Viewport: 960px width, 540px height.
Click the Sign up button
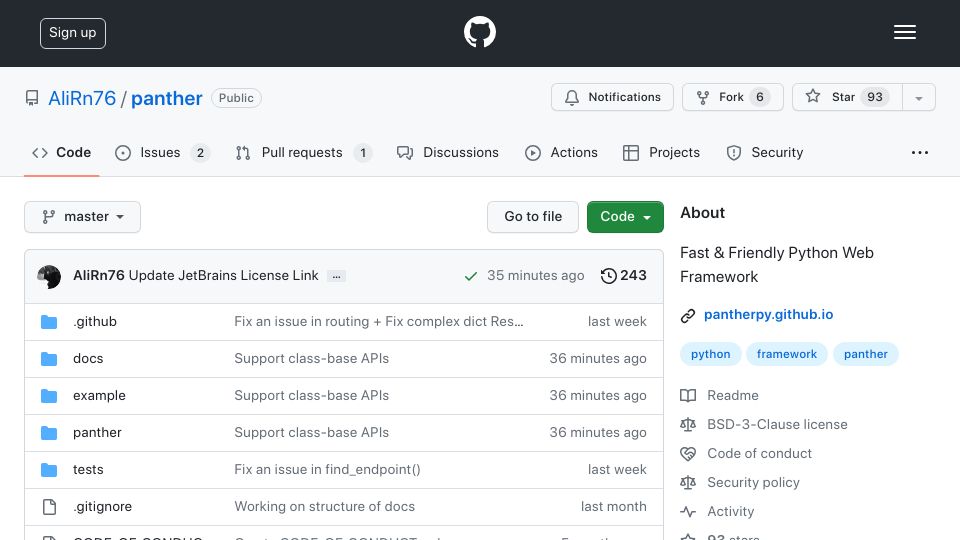point(73,33)
